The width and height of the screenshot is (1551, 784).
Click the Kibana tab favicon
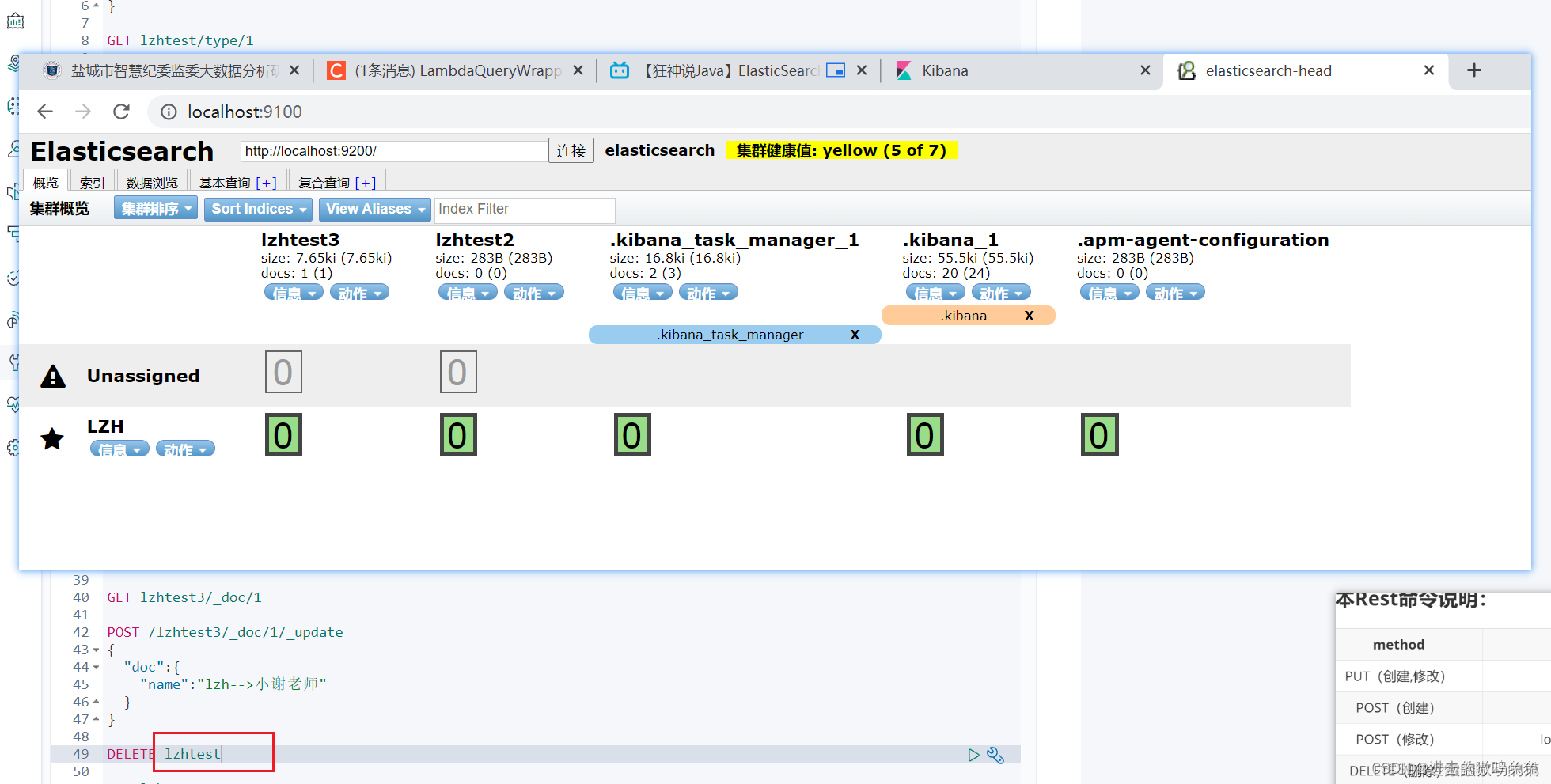pos(903,70)
